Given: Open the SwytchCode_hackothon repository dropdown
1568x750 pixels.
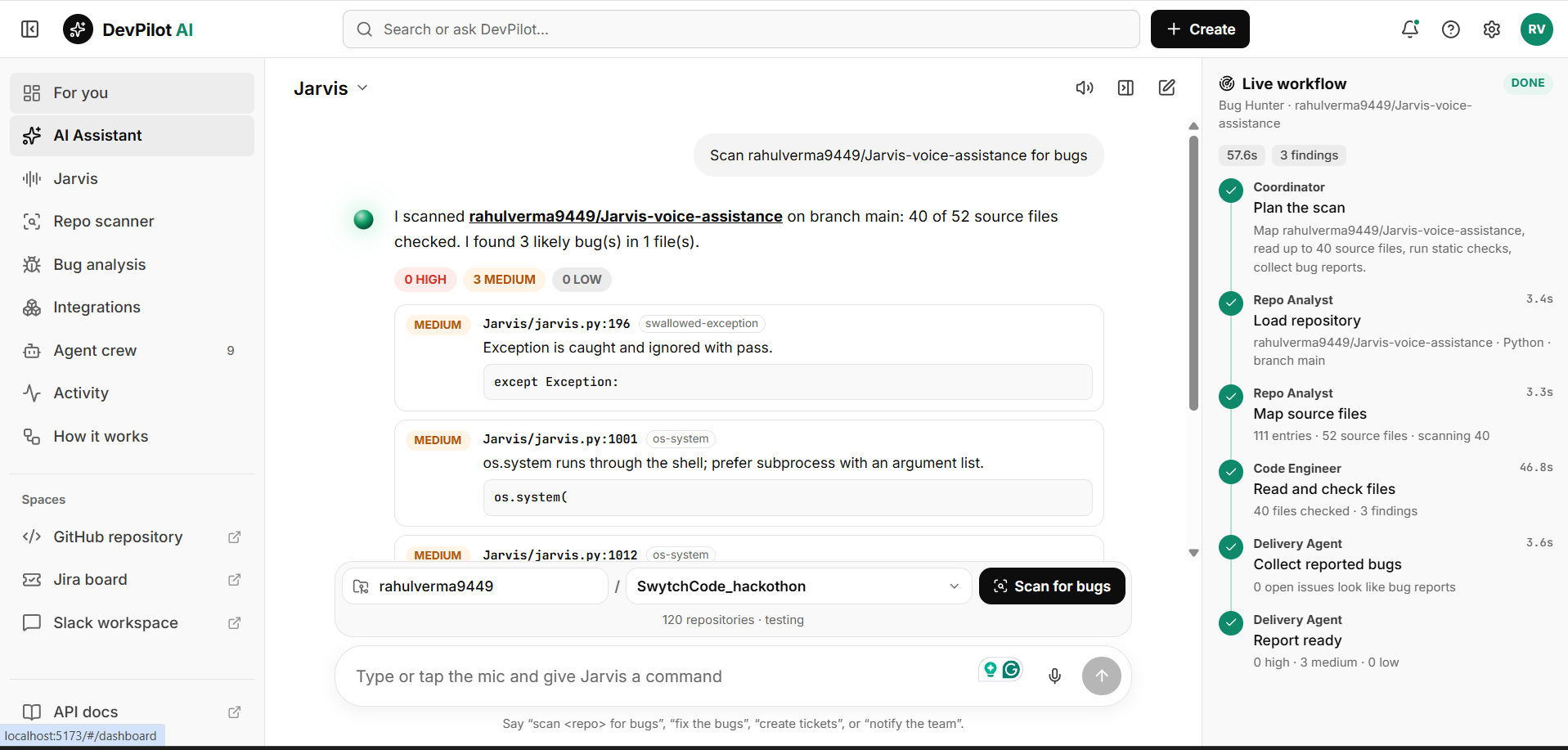Looking at the screenshot, I should [x=798, y=586].
